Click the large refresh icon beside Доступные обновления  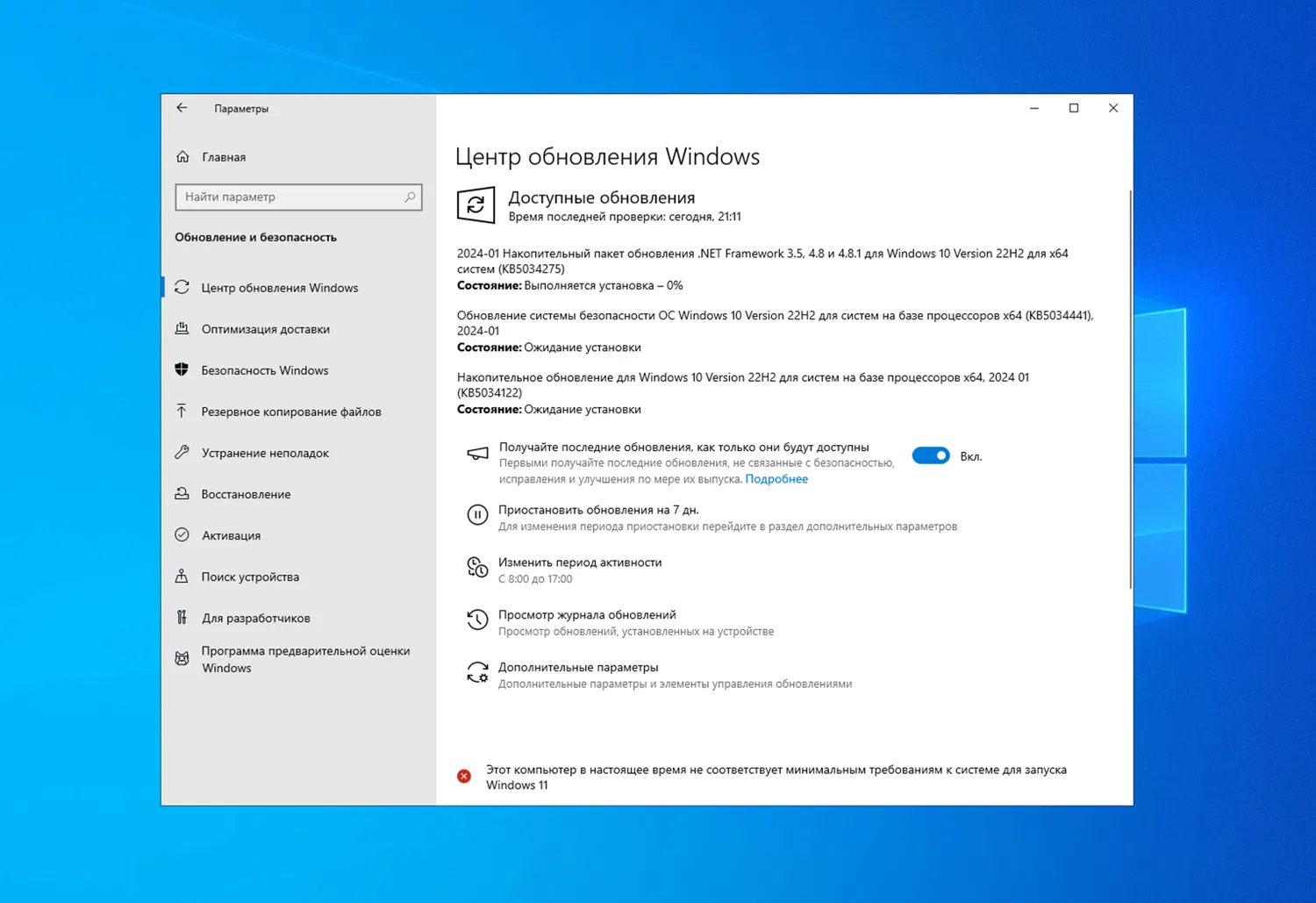click(476, 204)
